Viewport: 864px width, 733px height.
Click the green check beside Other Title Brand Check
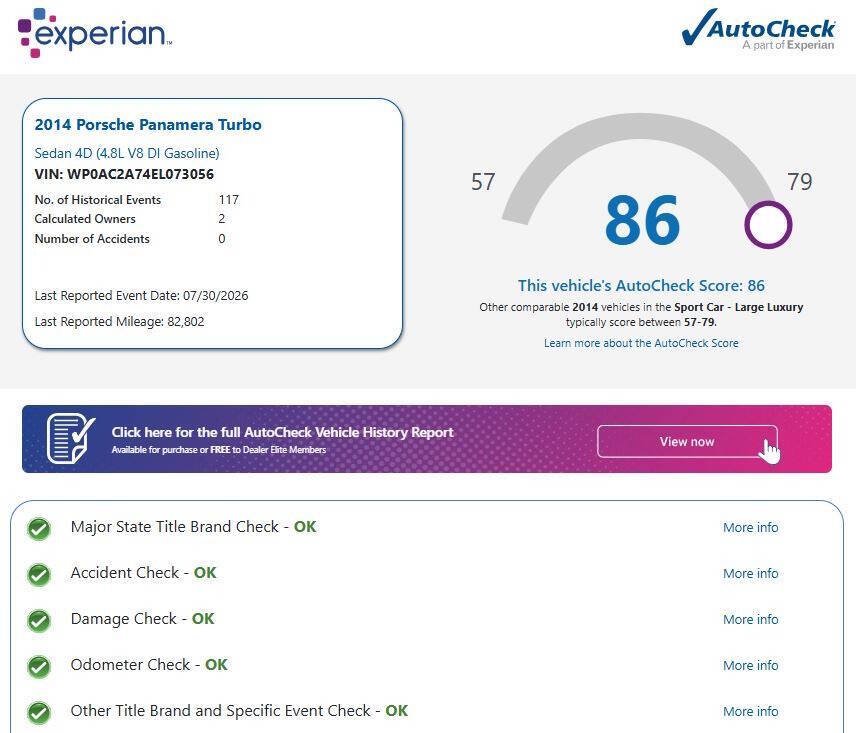pos(39,713)
